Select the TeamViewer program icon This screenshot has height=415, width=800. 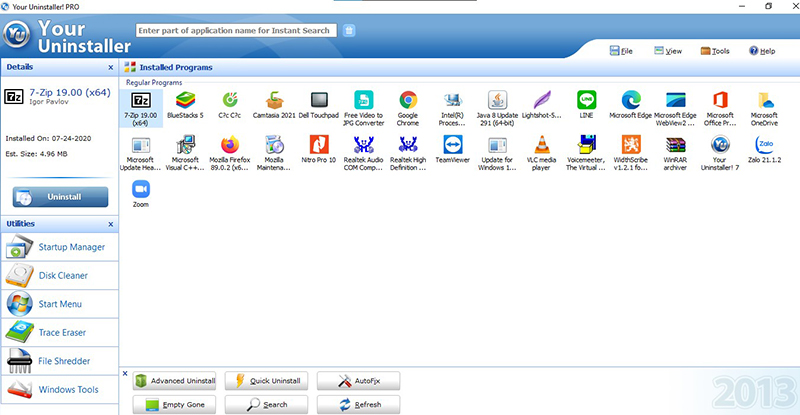(x=452, y=144)
